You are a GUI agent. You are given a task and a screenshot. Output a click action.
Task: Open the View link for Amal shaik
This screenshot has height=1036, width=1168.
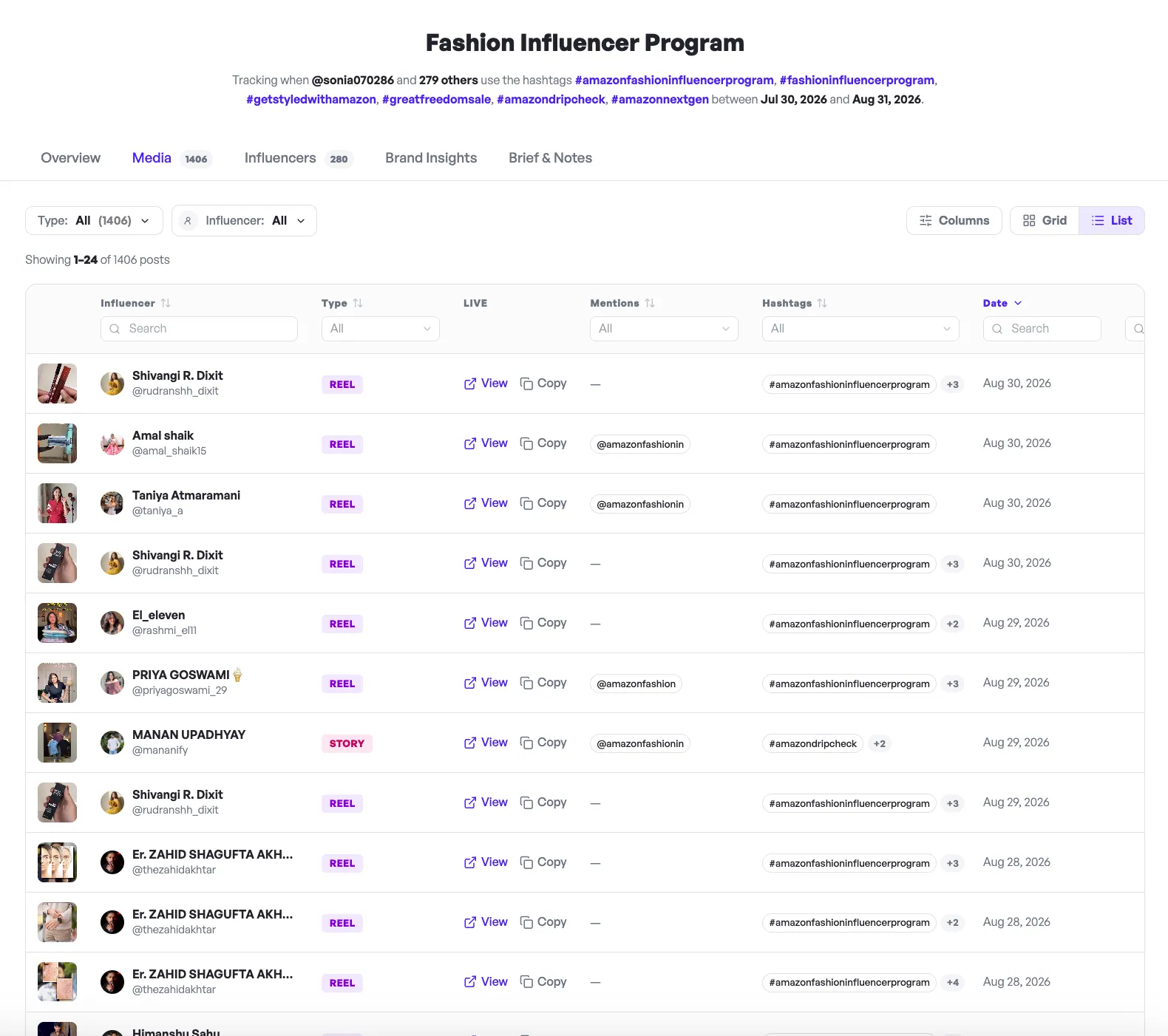pos(486,443)
